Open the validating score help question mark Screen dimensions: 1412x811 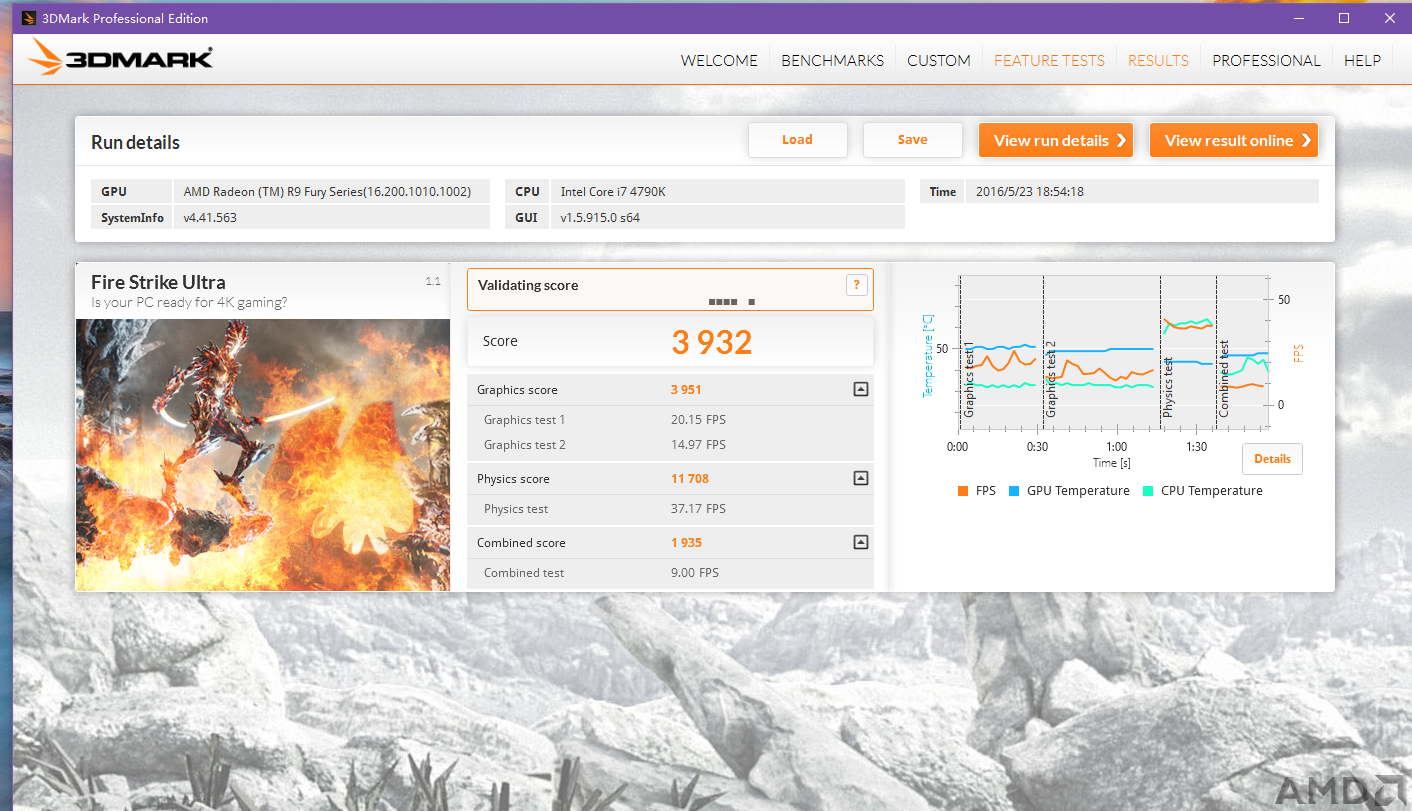[856, 285]
